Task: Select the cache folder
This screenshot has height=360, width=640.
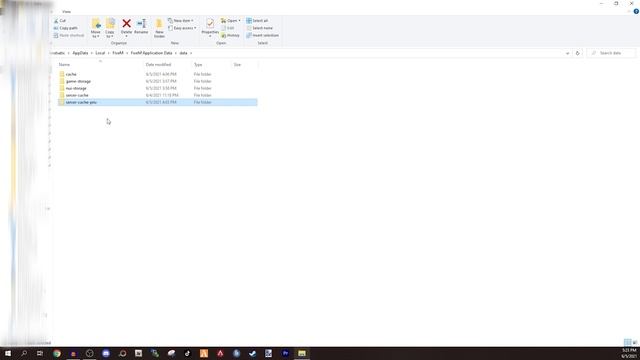Action: point(158,74)
